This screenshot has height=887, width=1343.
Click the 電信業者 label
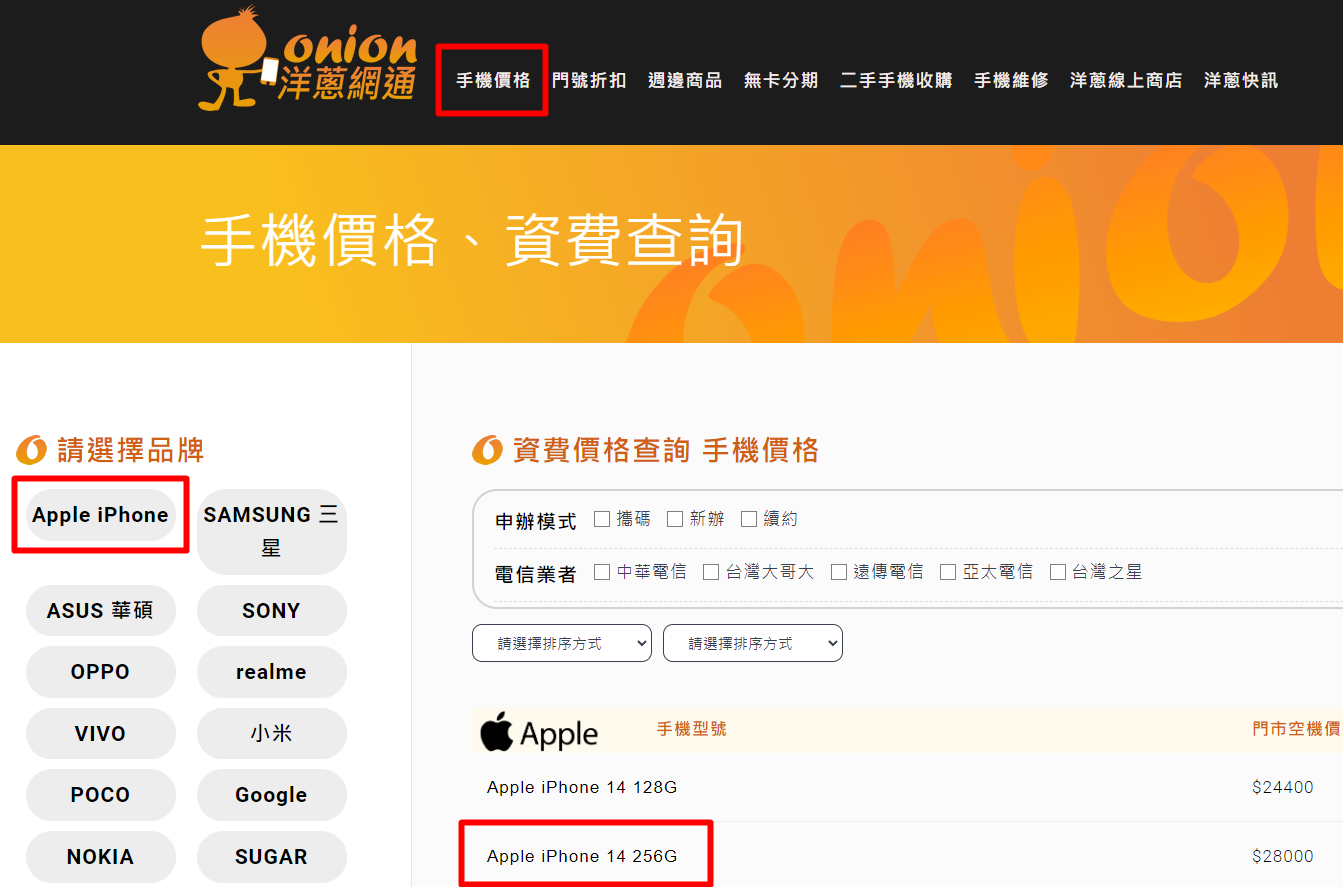(536, 574)
